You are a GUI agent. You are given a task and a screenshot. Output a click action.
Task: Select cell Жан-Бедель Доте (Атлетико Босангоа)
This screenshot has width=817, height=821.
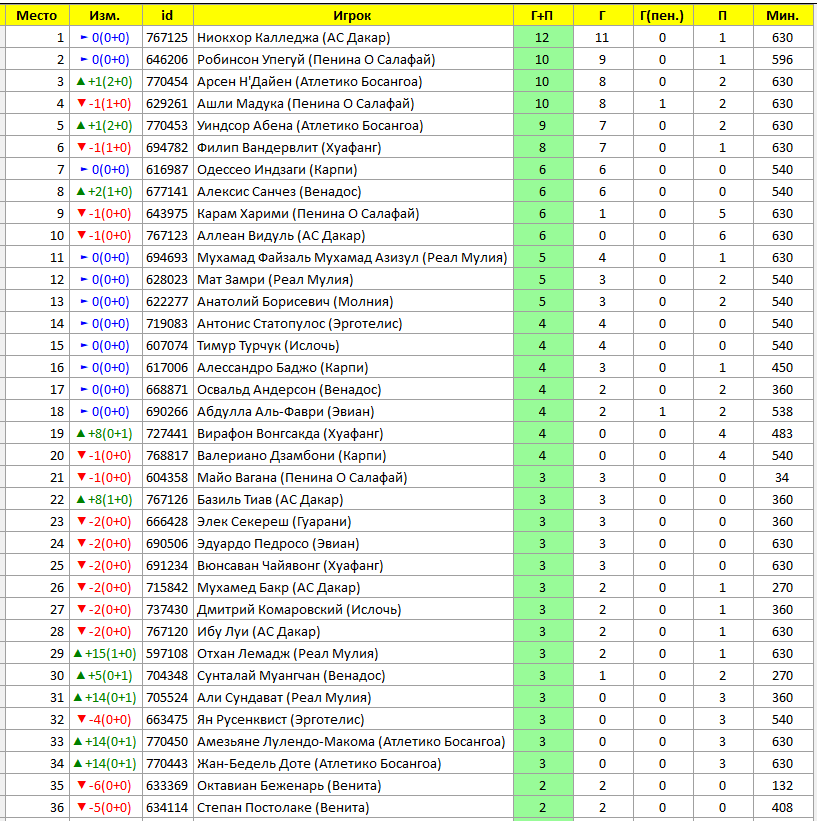pos(353,763)
